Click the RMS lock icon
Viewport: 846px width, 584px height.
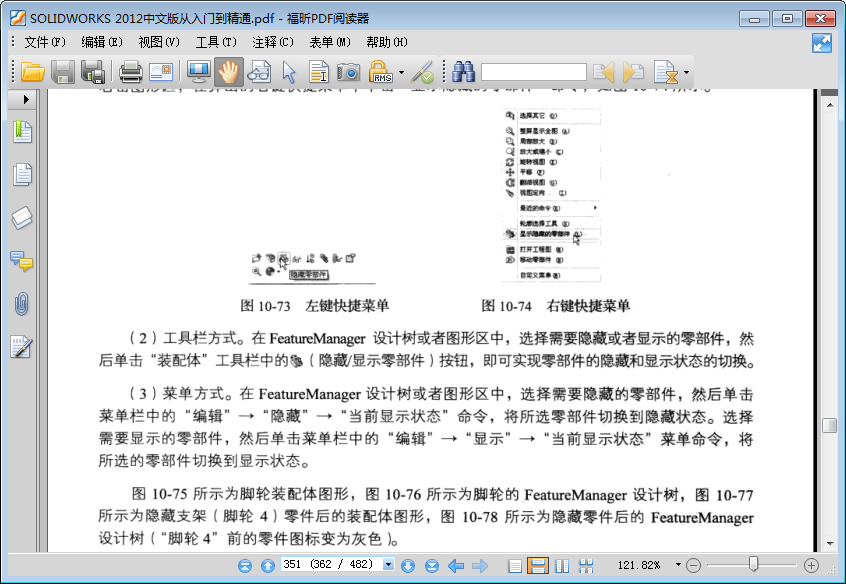(x=380, y=72)
